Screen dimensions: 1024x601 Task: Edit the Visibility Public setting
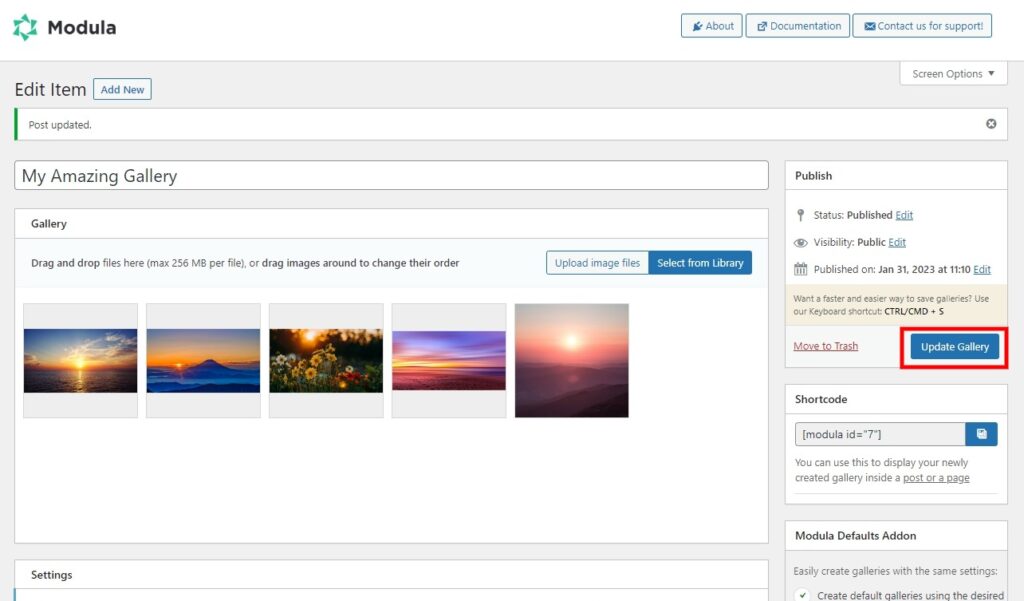pyautogui.click(x=897, y=242)
